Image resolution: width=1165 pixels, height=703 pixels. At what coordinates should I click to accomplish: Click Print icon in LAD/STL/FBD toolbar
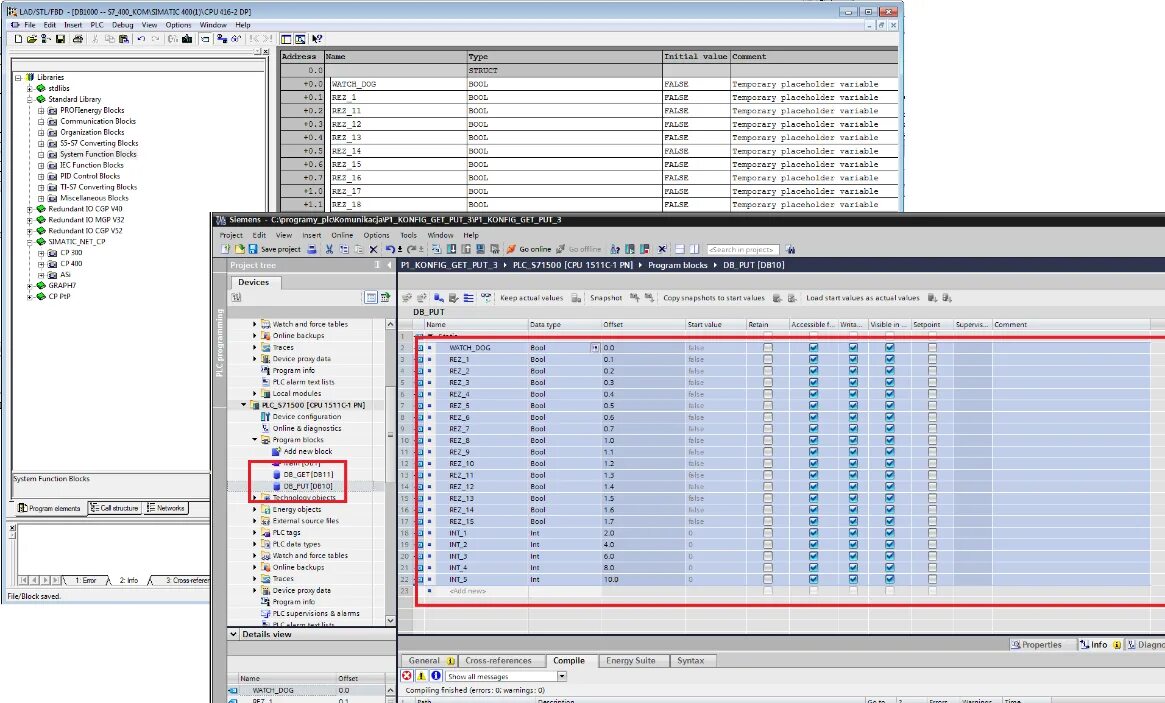[x=78, y=39]
